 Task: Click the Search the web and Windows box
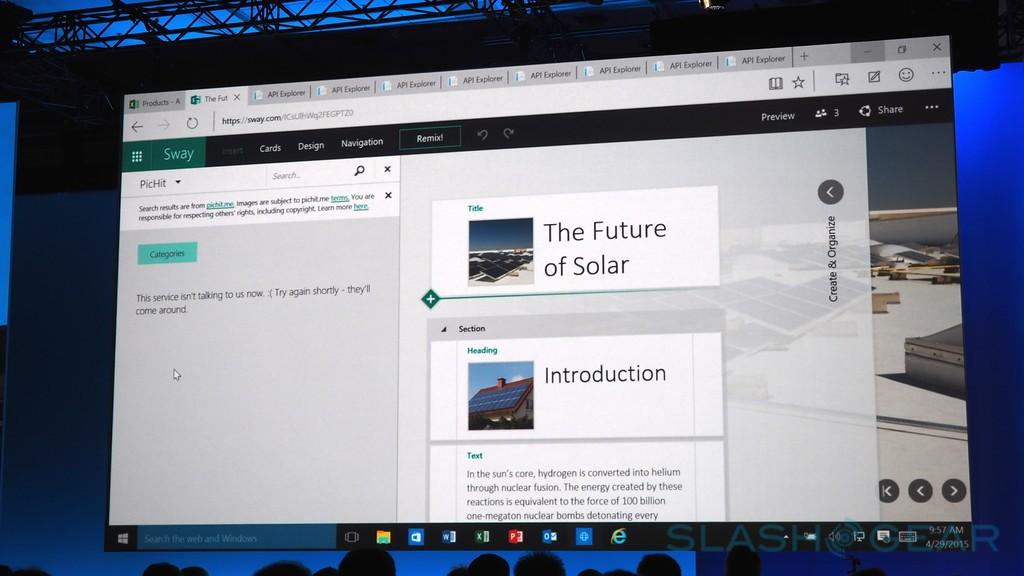(x=236, y=538)
